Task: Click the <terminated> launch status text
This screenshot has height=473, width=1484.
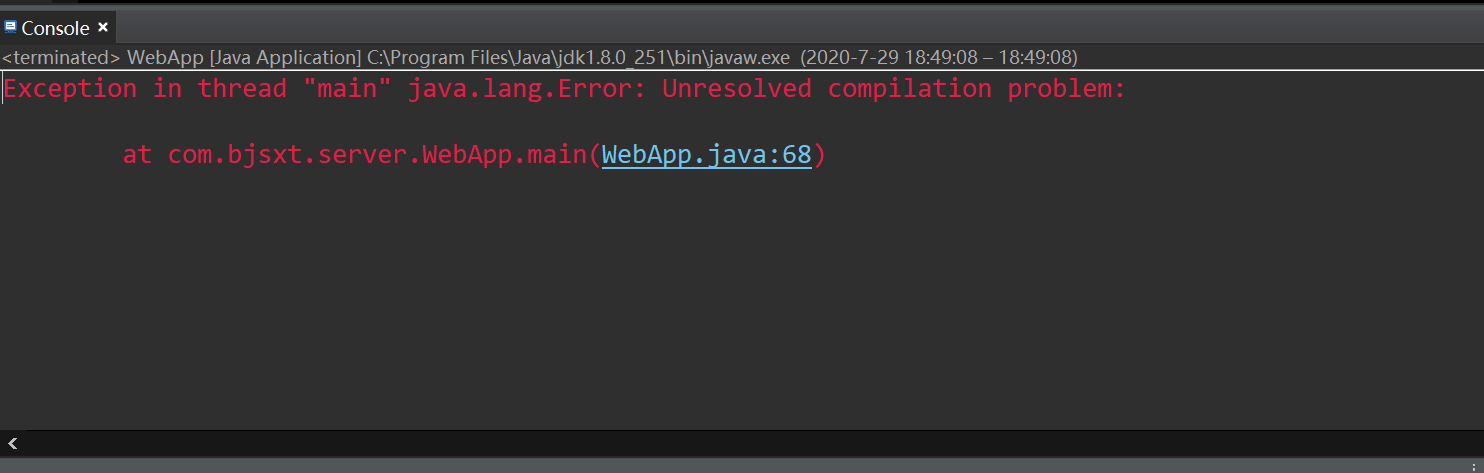Action: 61,58
